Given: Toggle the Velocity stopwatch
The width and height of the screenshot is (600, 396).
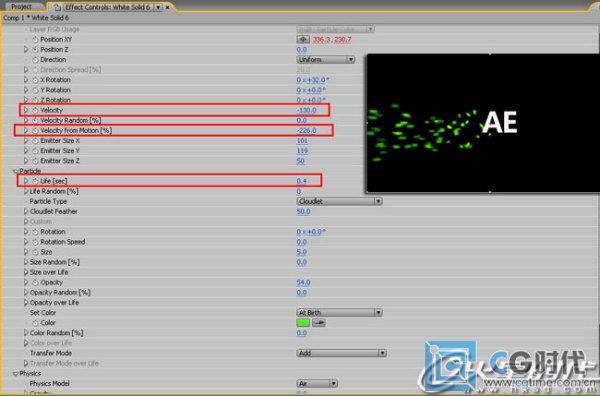Looking at the screenshot, I should coord(35,110).
